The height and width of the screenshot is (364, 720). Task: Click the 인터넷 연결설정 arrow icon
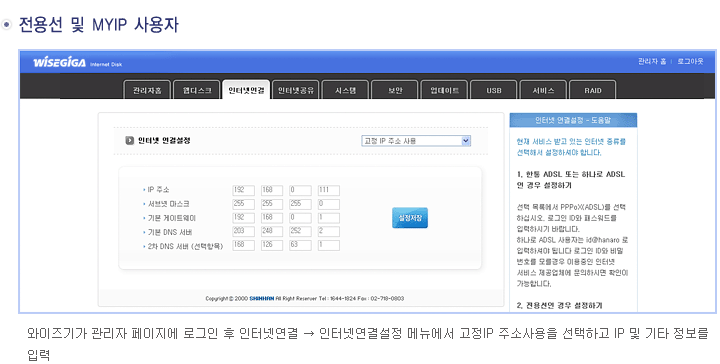(x=129, y=140)
